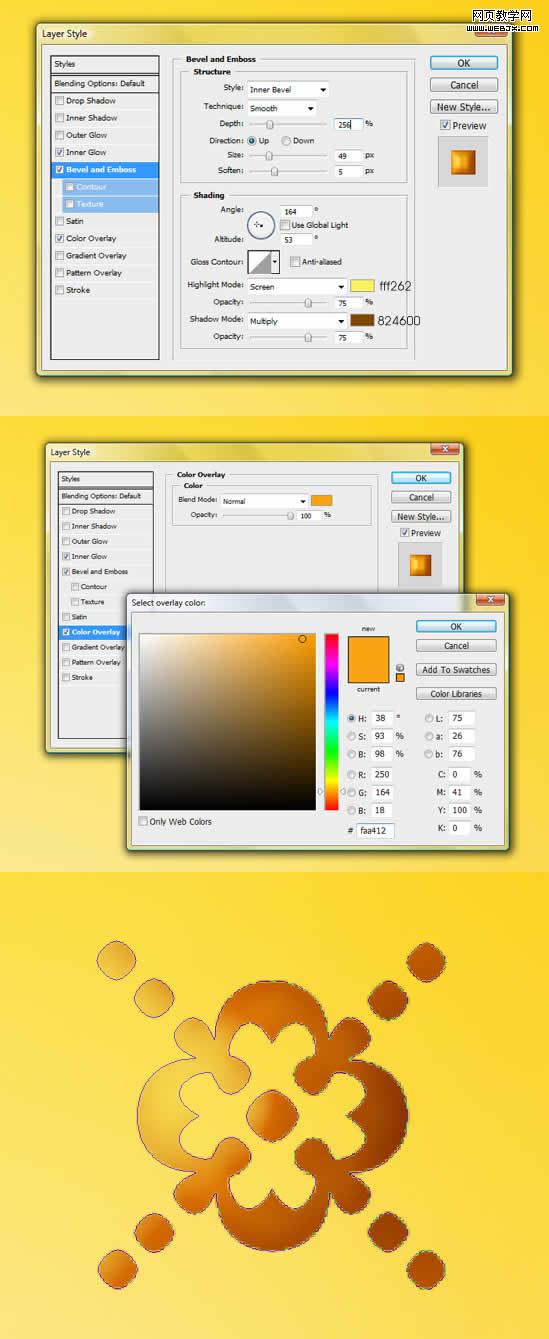This screenshot has height=1339, width=549.
Task: Click the hex field showing faa412
Action: (x=377, y=831)
